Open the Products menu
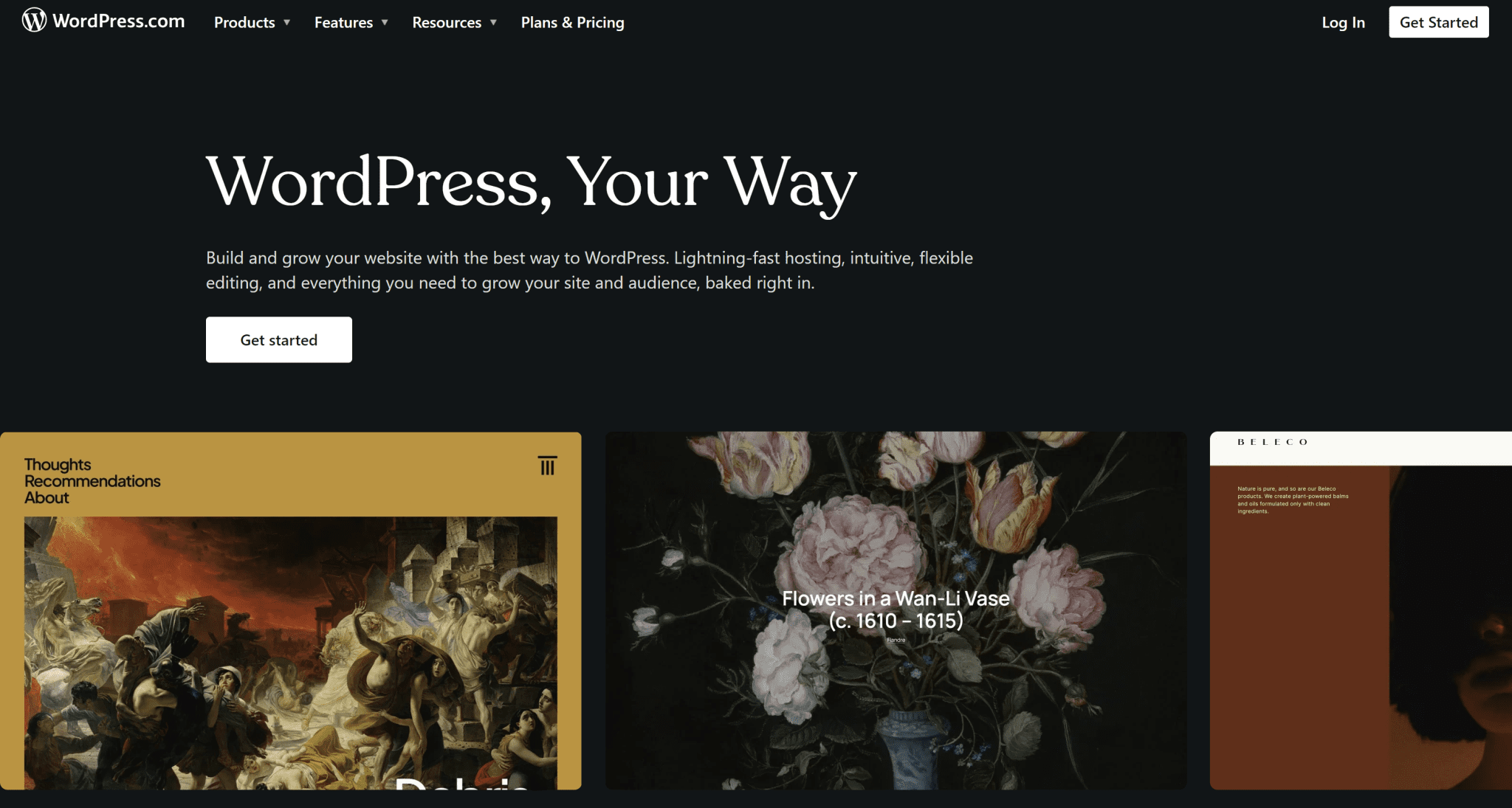Screen dimensions: 1512x808 click(244, 22)
